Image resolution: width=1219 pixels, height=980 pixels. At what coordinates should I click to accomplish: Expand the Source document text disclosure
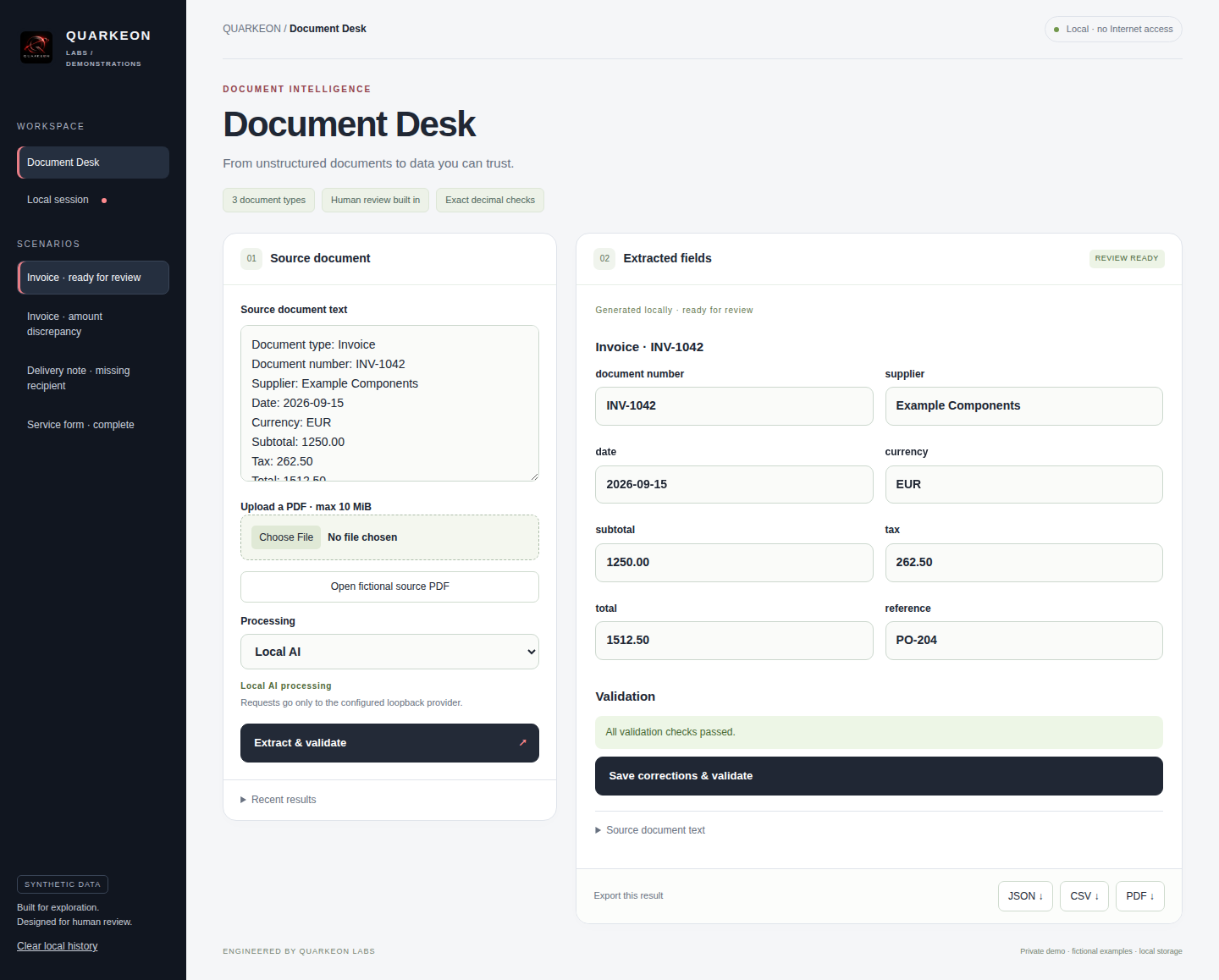point(650,830)
